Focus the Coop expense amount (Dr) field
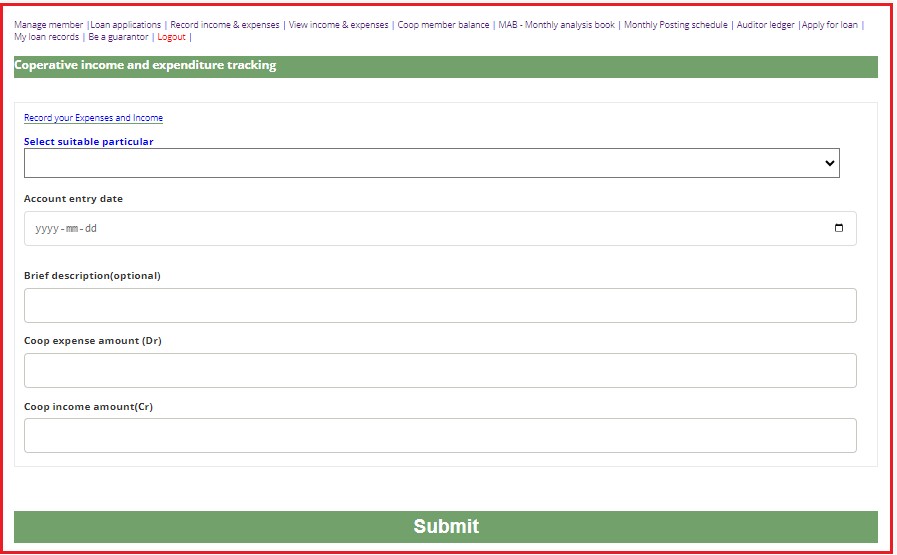Viewport: 897px width, 555px height. click(440, 370)
